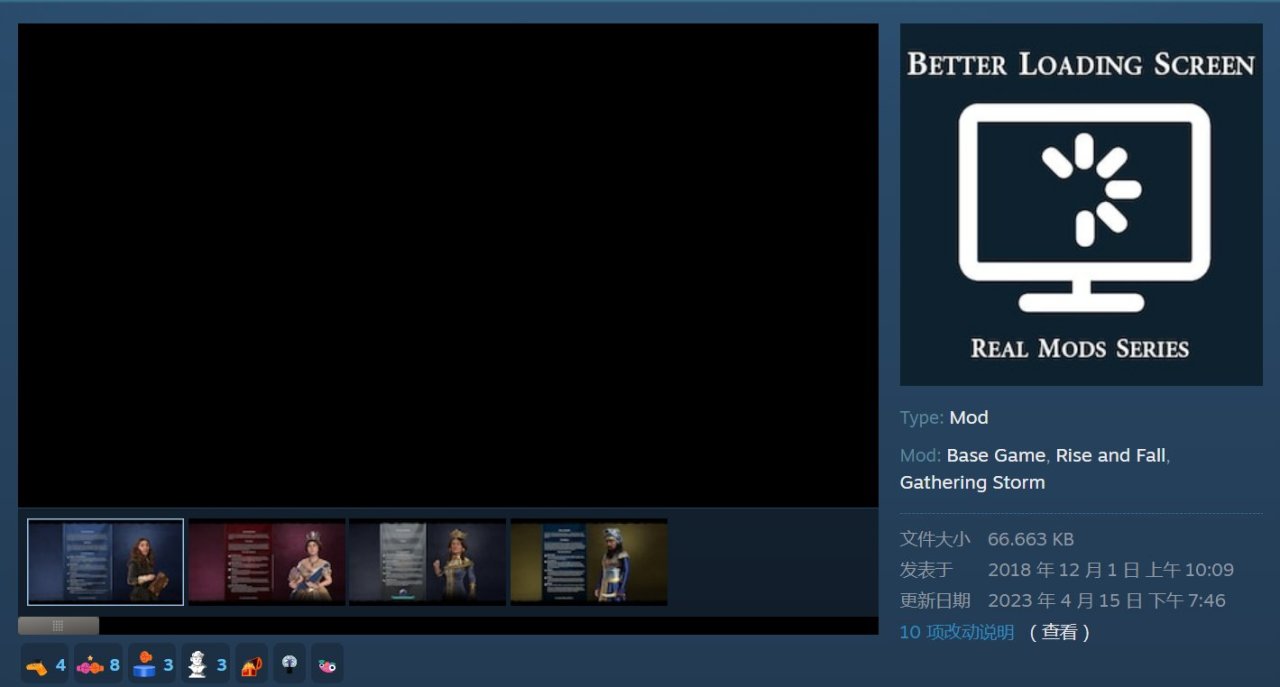The image size is (1280, 687).
Task: Click the thumbnail strip scrollbar handle
Action: coord(58,626)
